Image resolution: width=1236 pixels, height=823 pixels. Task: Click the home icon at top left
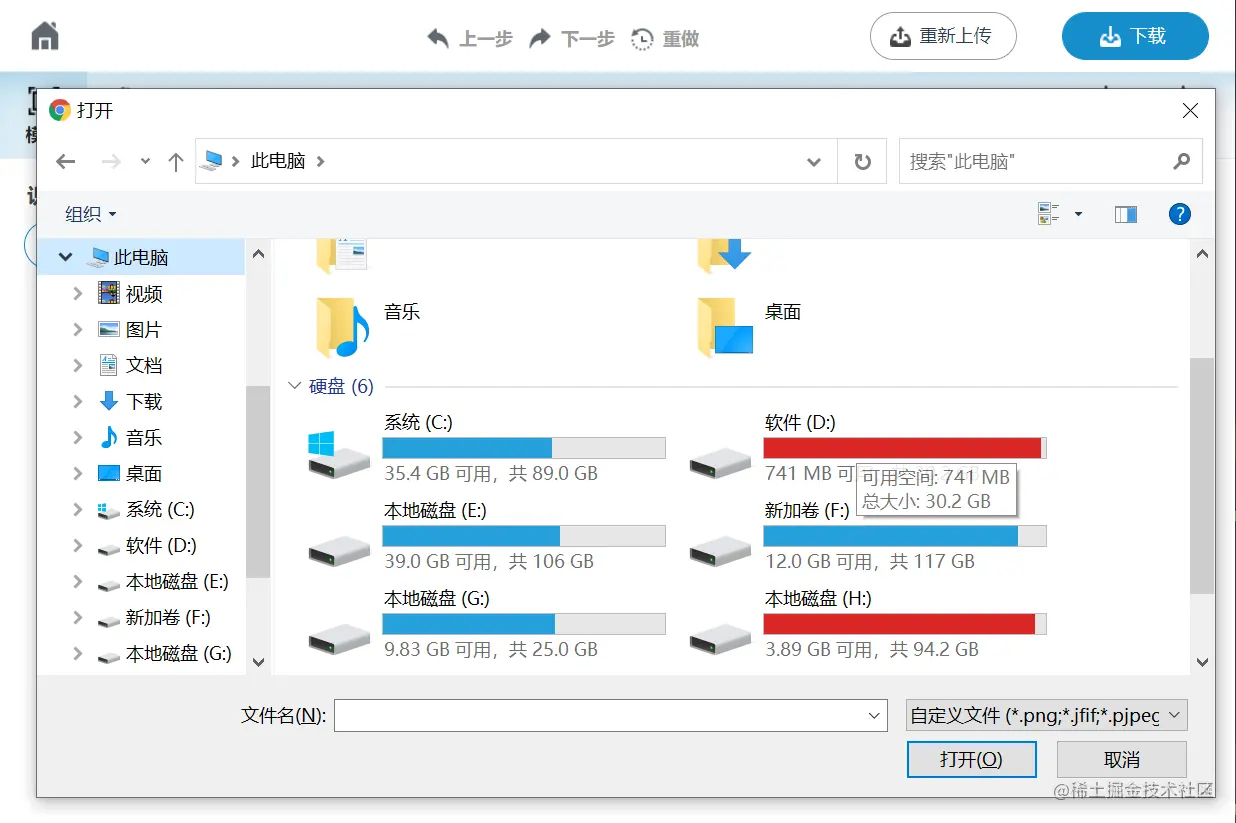[45, 37]
